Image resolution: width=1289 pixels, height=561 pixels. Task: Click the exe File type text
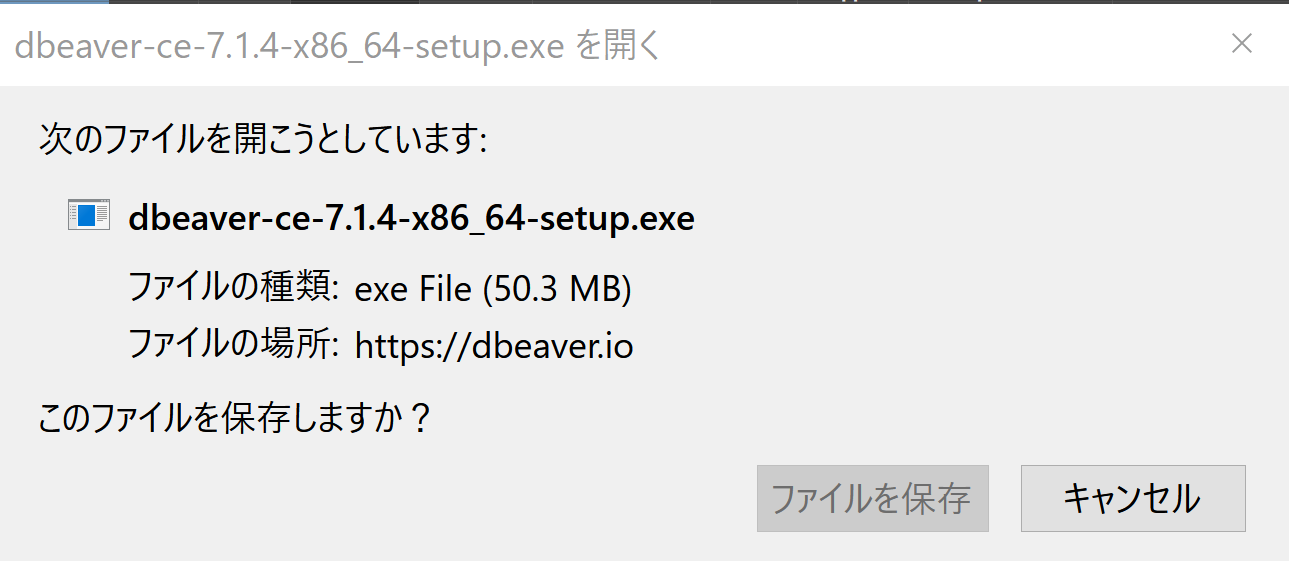coord(414,289)
